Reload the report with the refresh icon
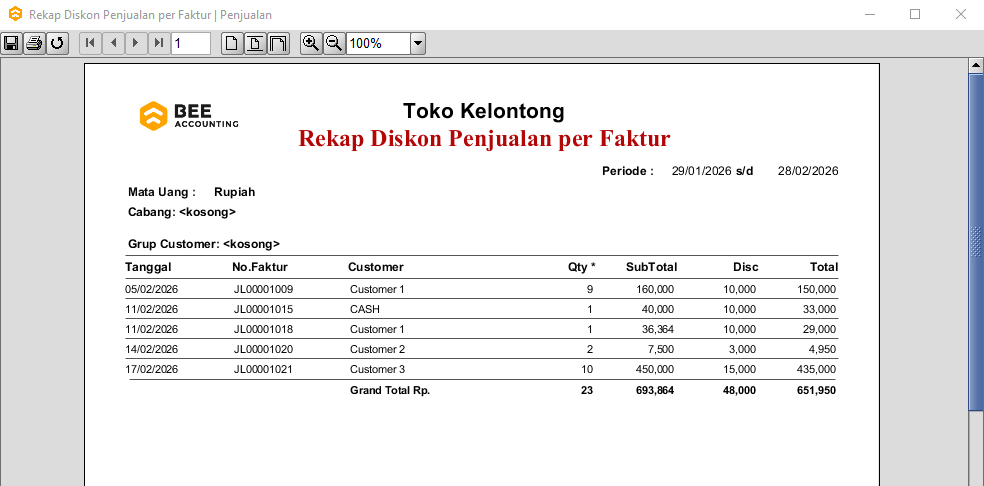This screenshot has height=486, width=984. click(57, 43)
